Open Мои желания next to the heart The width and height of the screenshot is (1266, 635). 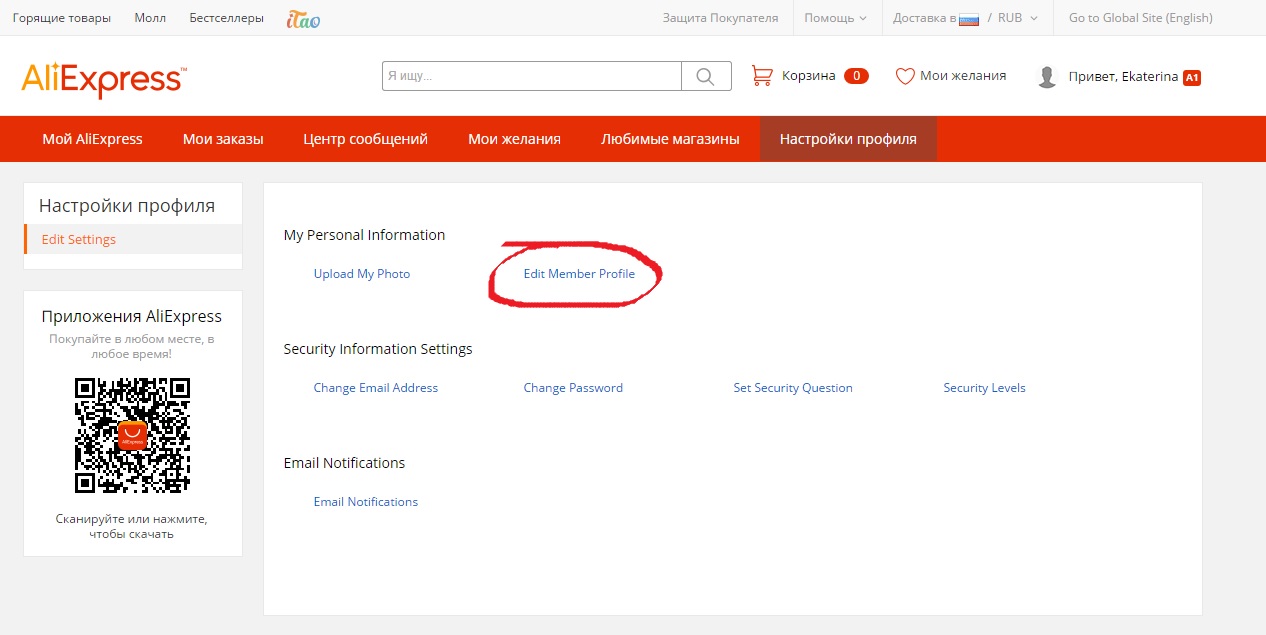(963, 76)
